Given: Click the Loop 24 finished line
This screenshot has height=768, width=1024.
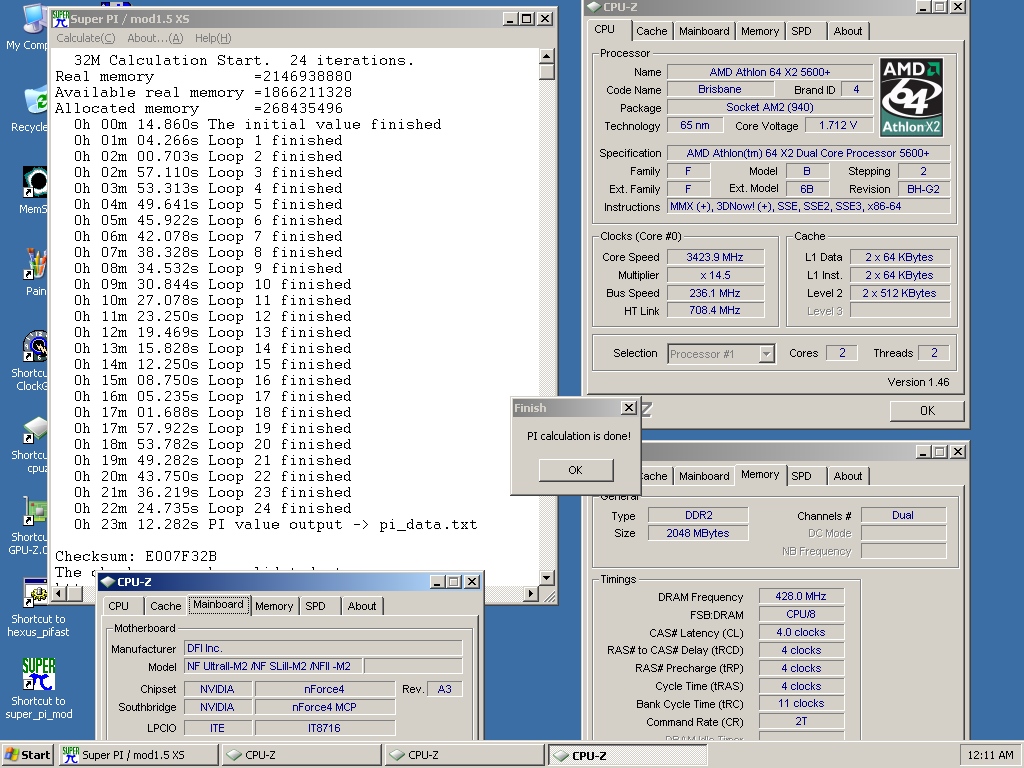Looking at the screenshot, I should pos(213,509).
